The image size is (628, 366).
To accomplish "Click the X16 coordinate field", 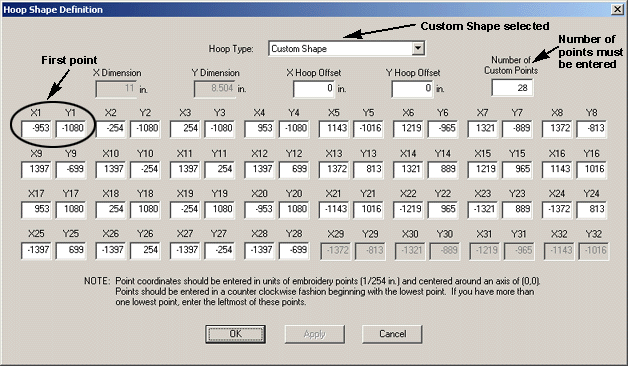I will [558, 170].
